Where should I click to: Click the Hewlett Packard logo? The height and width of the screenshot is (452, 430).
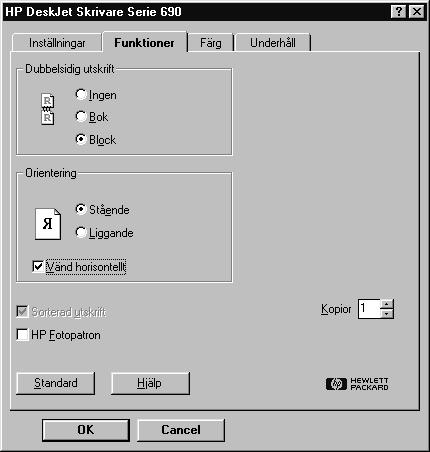(357, 384)
